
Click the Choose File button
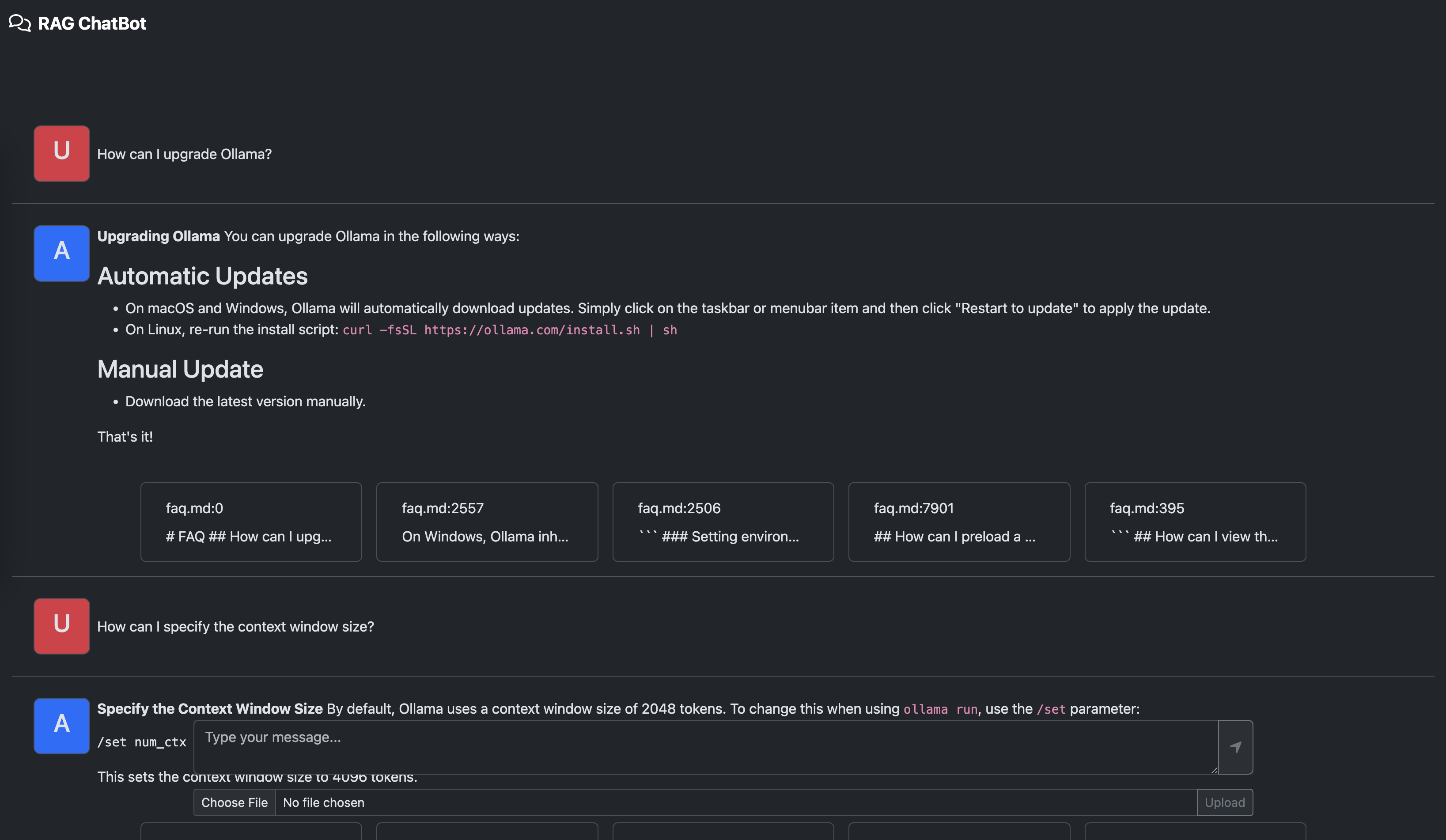pyautogui.click(x=234, y=802)
